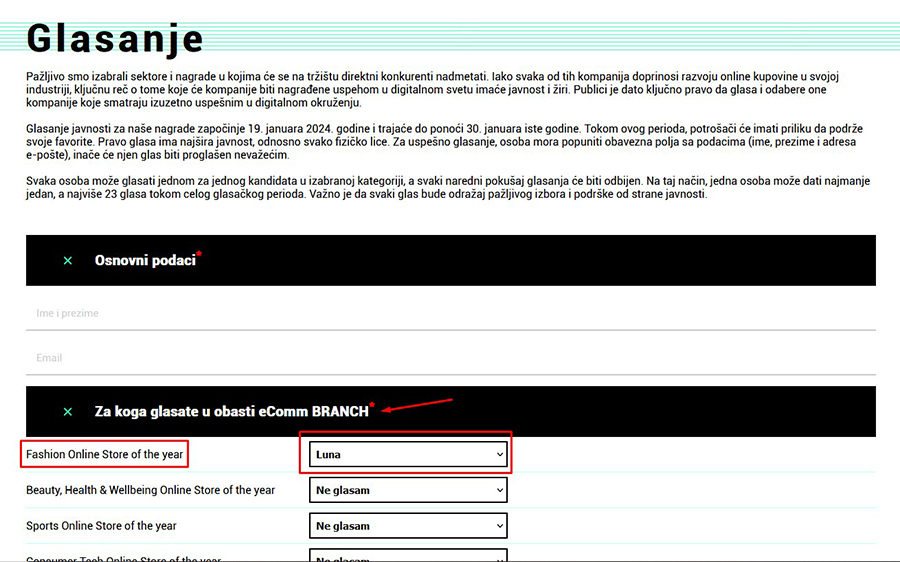Collapse the Osnovni podaci section X icon
This screenshot has width=900, height=562.
pos(68,261)
